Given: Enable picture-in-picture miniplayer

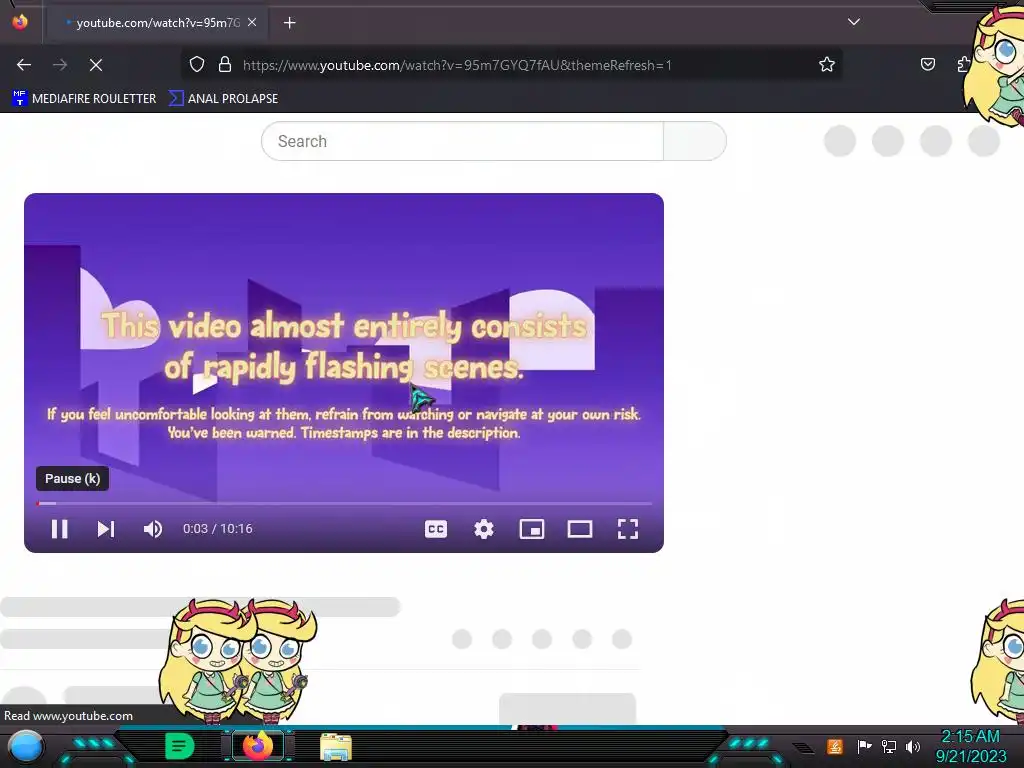Looking at the screenshot, I should pos(532,529).
